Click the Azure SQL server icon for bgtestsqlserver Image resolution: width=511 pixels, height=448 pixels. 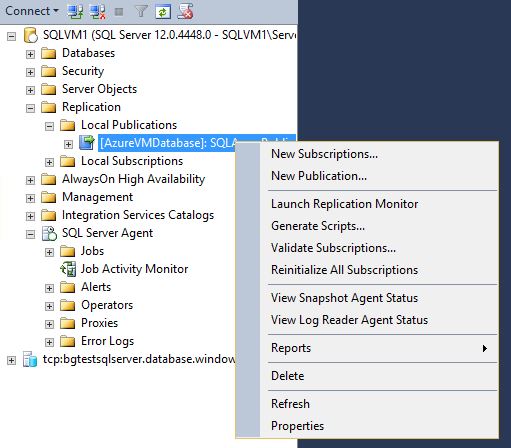point(30,359)
